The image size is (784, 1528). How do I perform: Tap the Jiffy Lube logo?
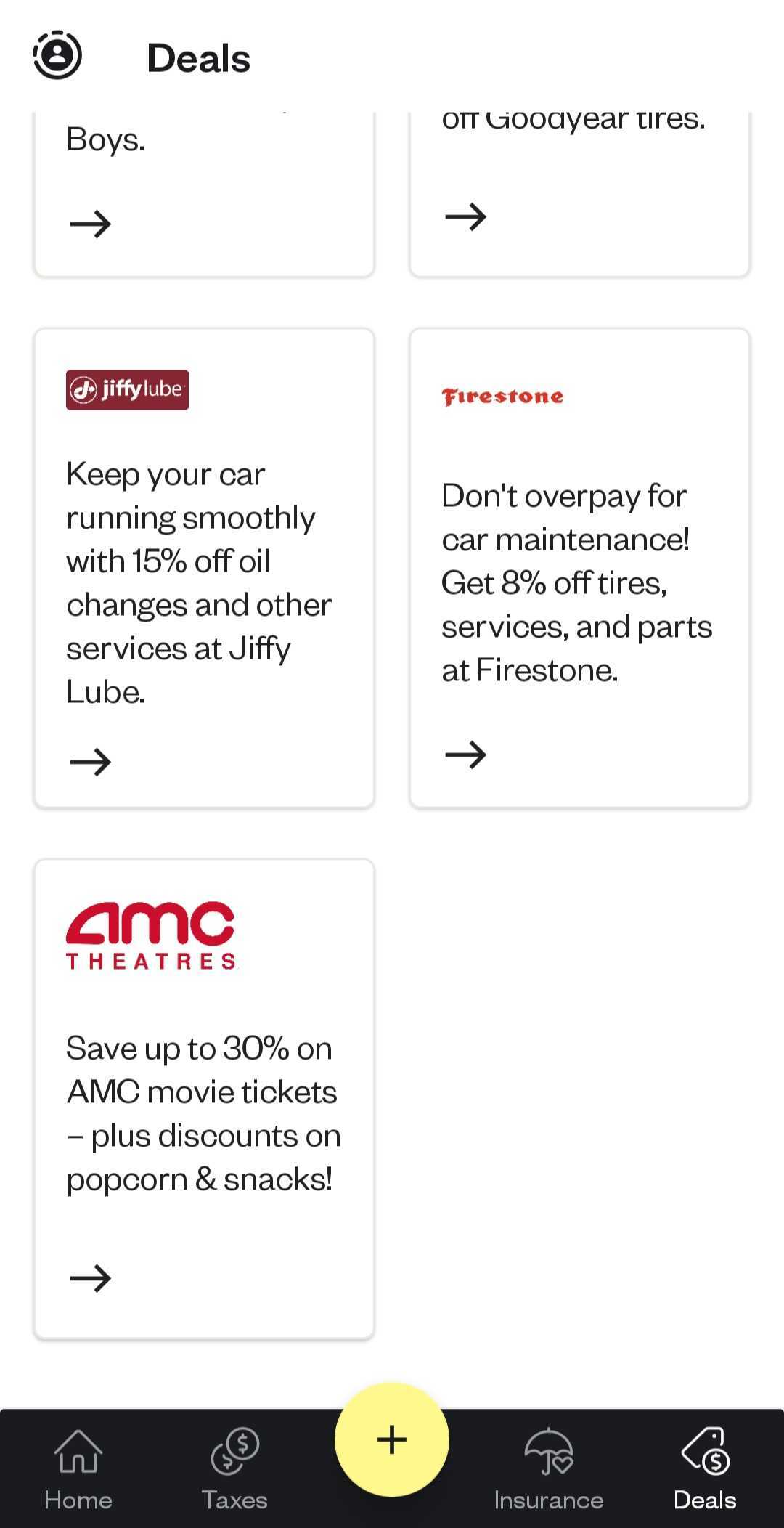click(127, 390)
